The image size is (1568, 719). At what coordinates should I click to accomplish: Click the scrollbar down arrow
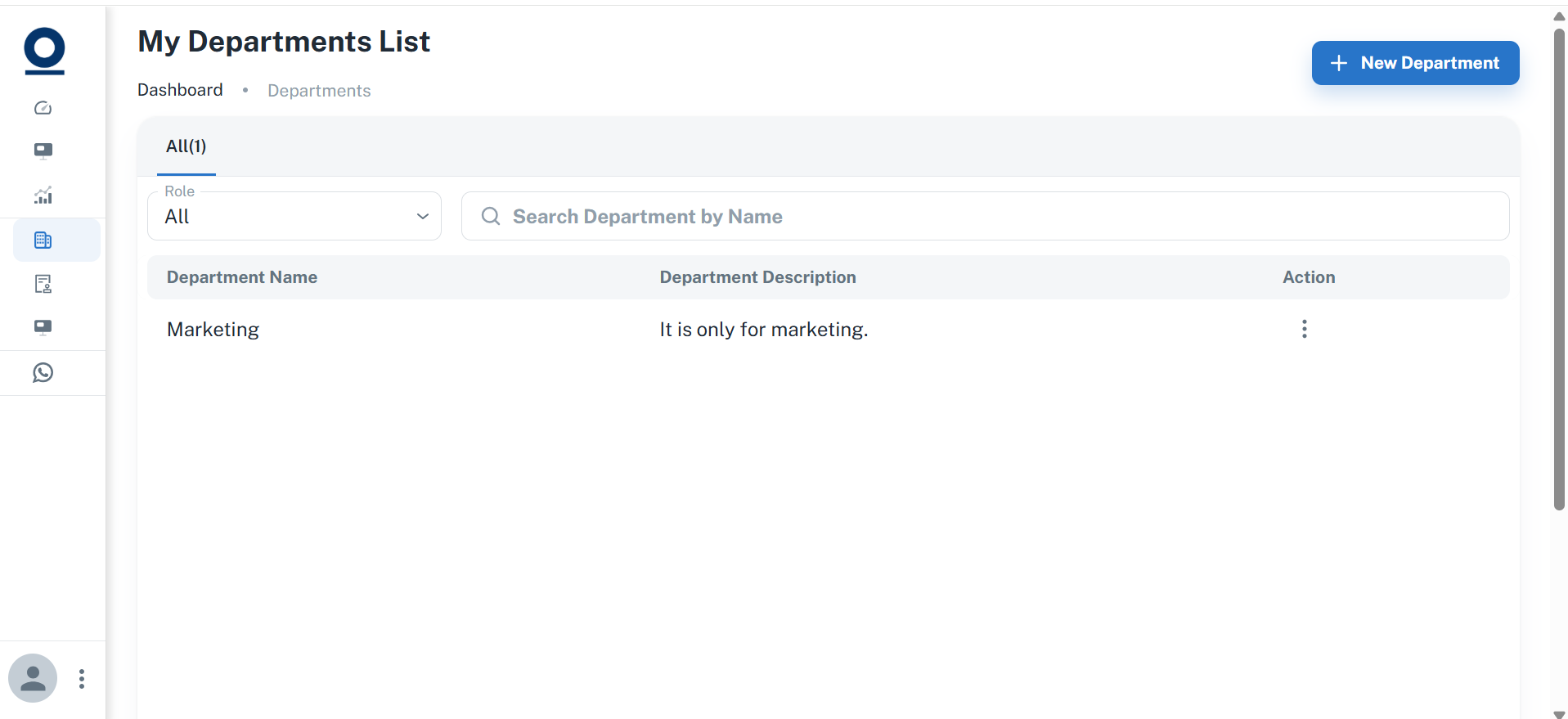pos(1559,714)
